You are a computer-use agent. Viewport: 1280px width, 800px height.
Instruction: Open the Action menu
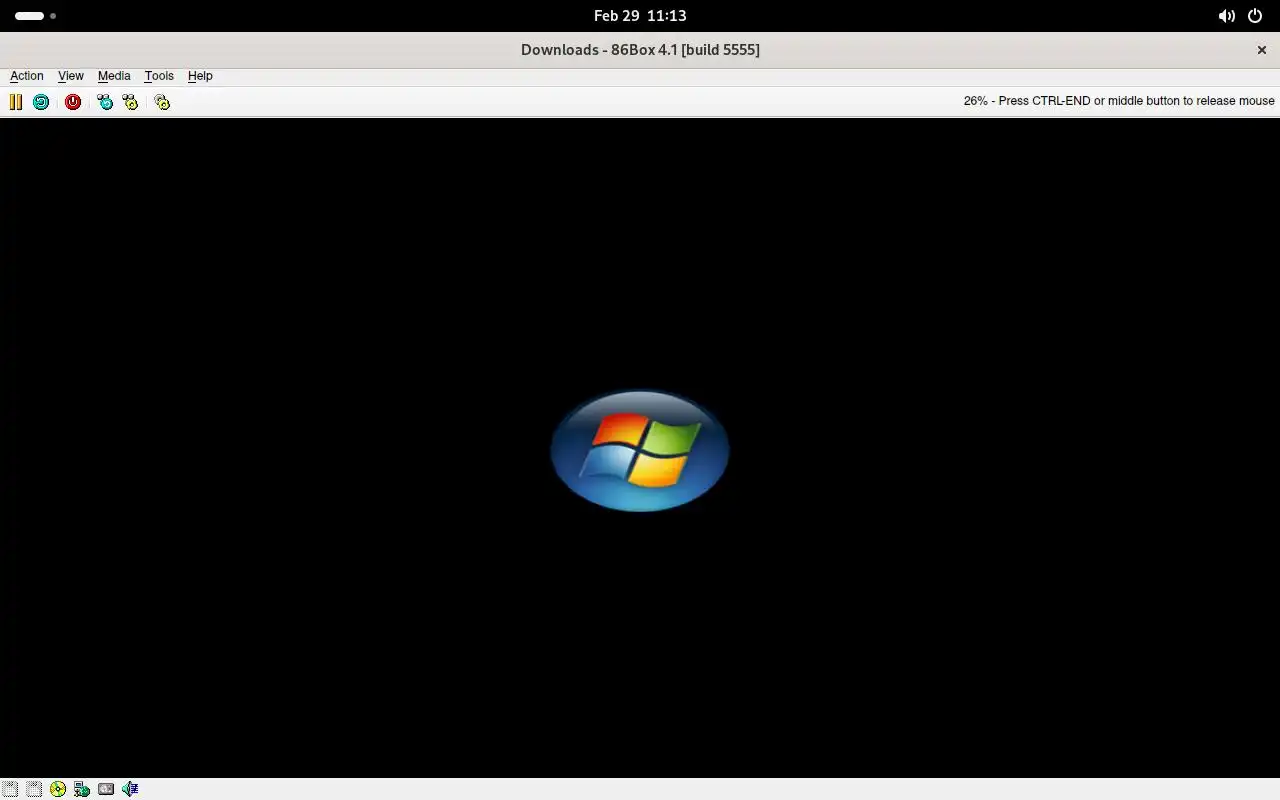point(27,76)
